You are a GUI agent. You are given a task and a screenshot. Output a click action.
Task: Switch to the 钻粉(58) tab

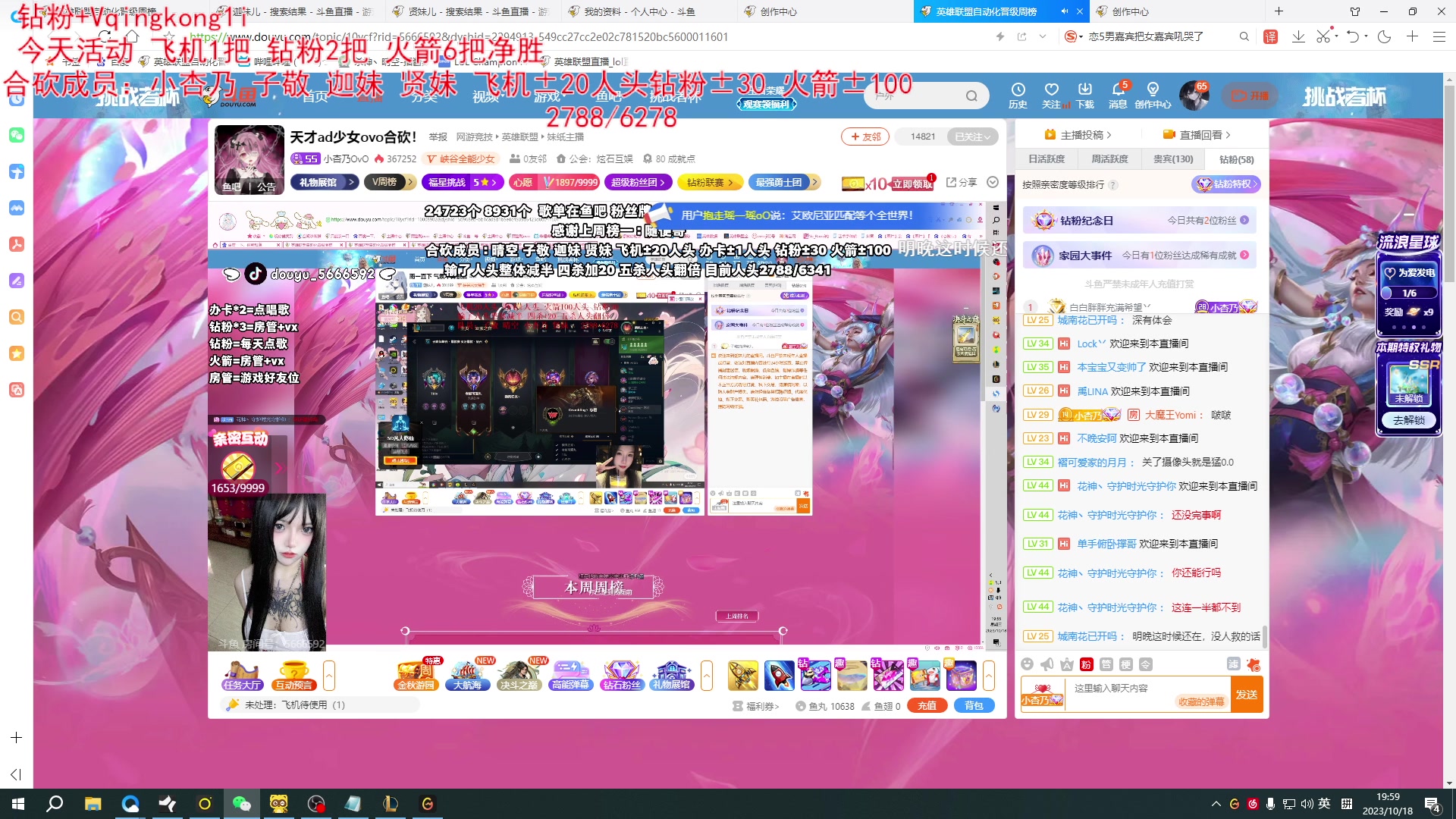click(1236, 159)
